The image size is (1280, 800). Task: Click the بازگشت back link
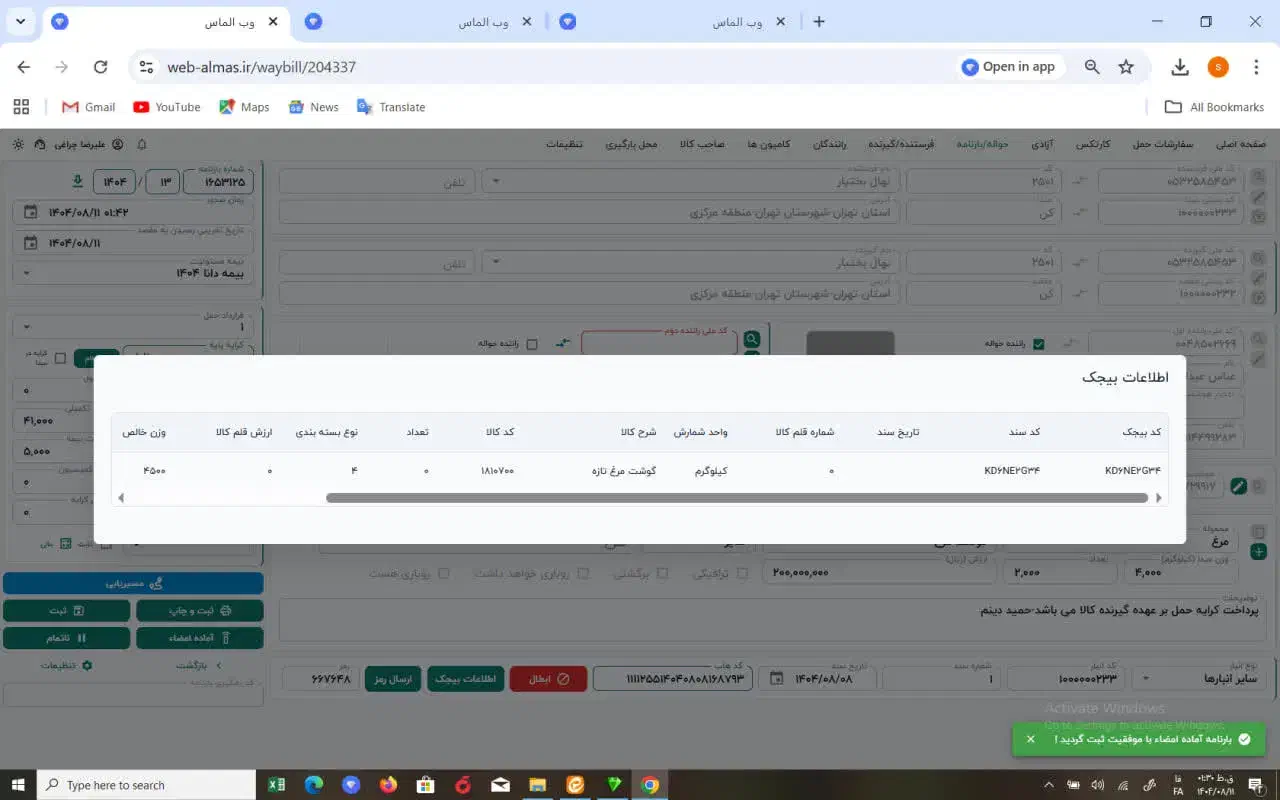[x=198, y=665]
